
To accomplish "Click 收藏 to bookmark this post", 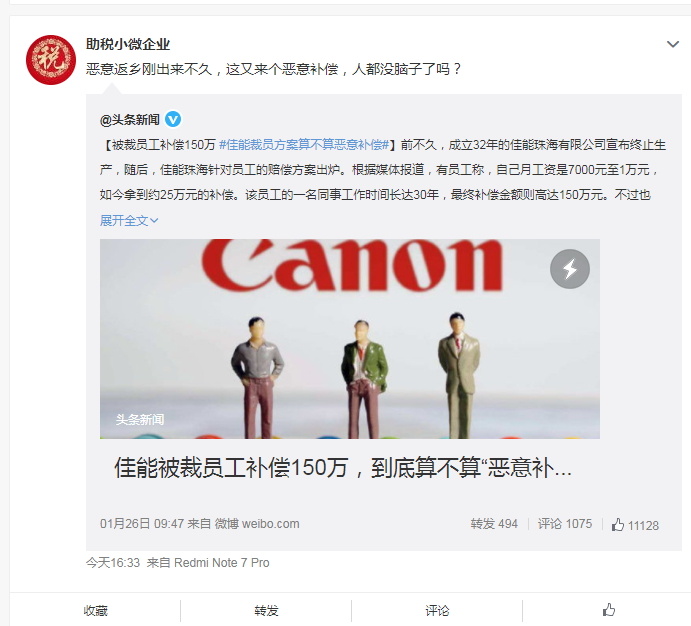I will (96, 611).
